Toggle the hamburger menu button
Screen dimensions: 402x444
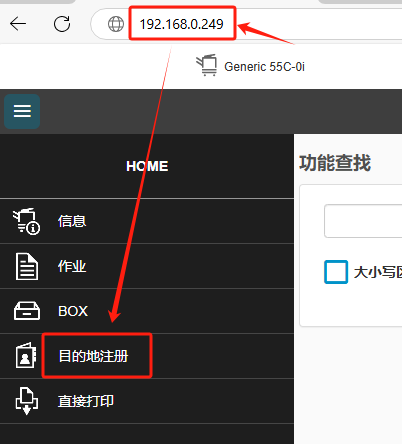pyautogui.click(x=22, y=111)
